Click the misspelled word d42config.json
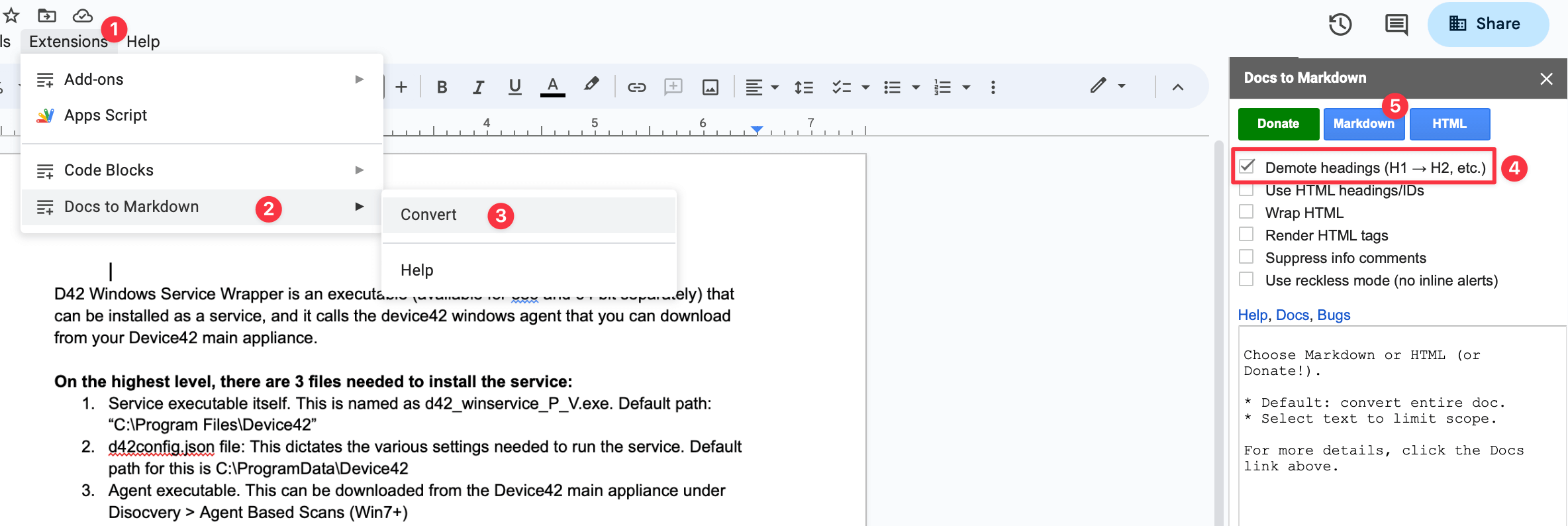The width and height of the screenshot is (1568, 526). coord(162,447)
